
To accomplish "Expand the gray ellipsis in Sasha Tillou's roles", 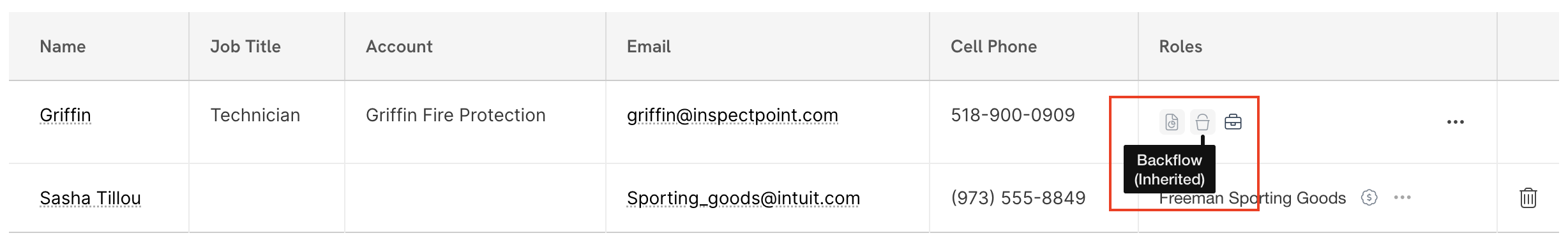I will click(1402, 198).
